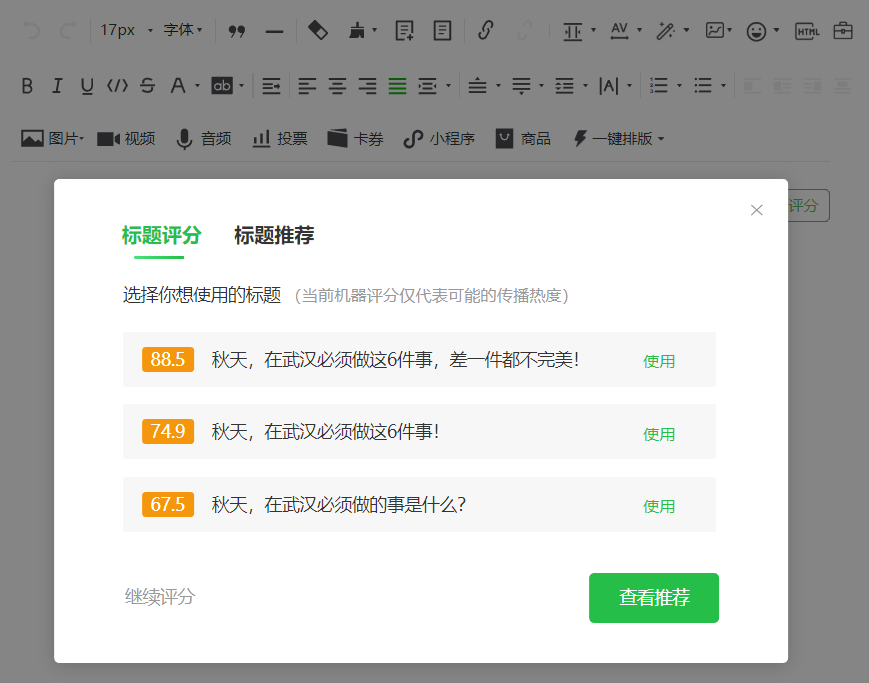Click the magic wand tool icon
The height and width of the screenshot is (683, 869).
[x=665, y=30]
